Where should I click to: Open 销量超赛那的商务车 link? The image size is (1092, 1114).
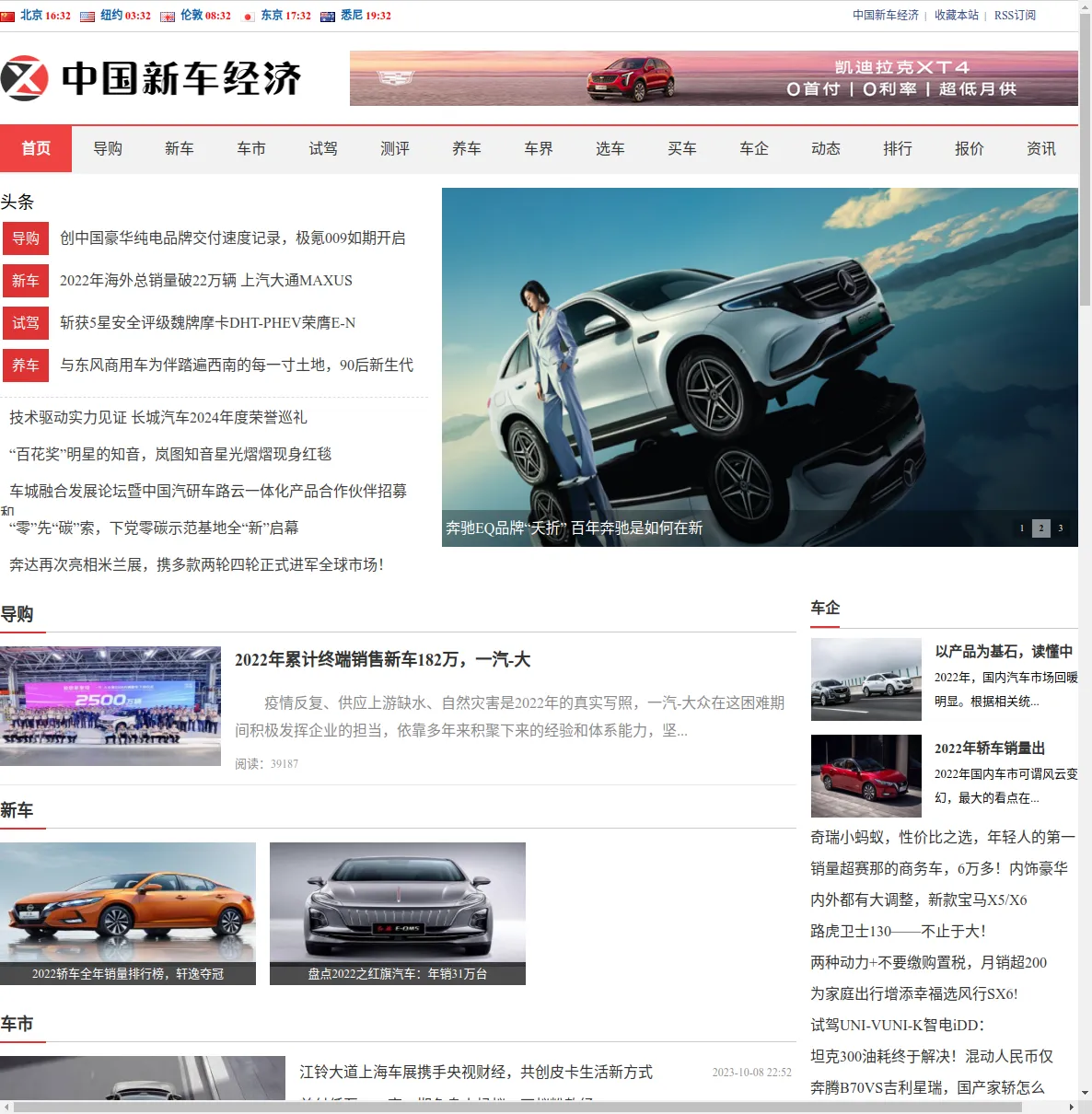939,869
